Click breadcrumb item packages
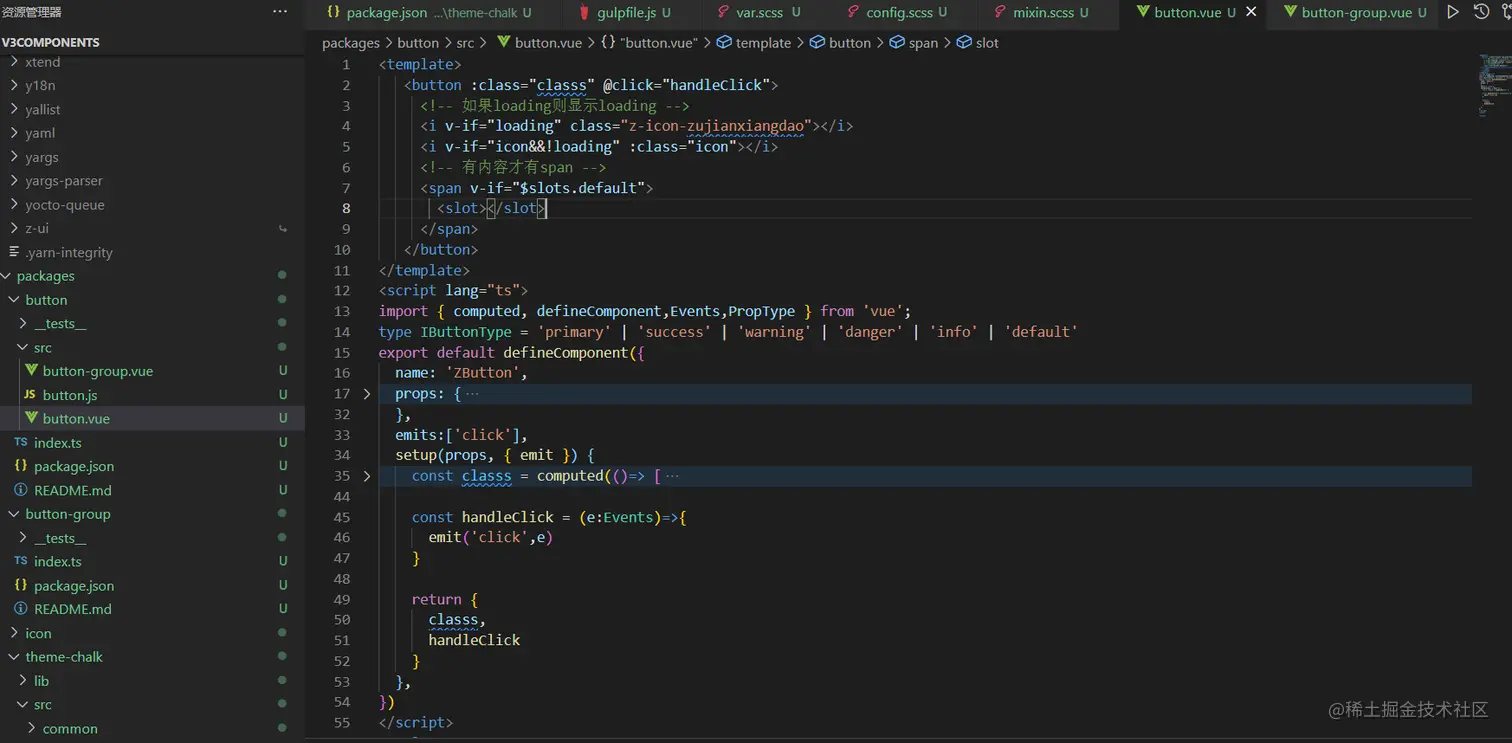Screen dimensions: 1512x743 (351, 43)
